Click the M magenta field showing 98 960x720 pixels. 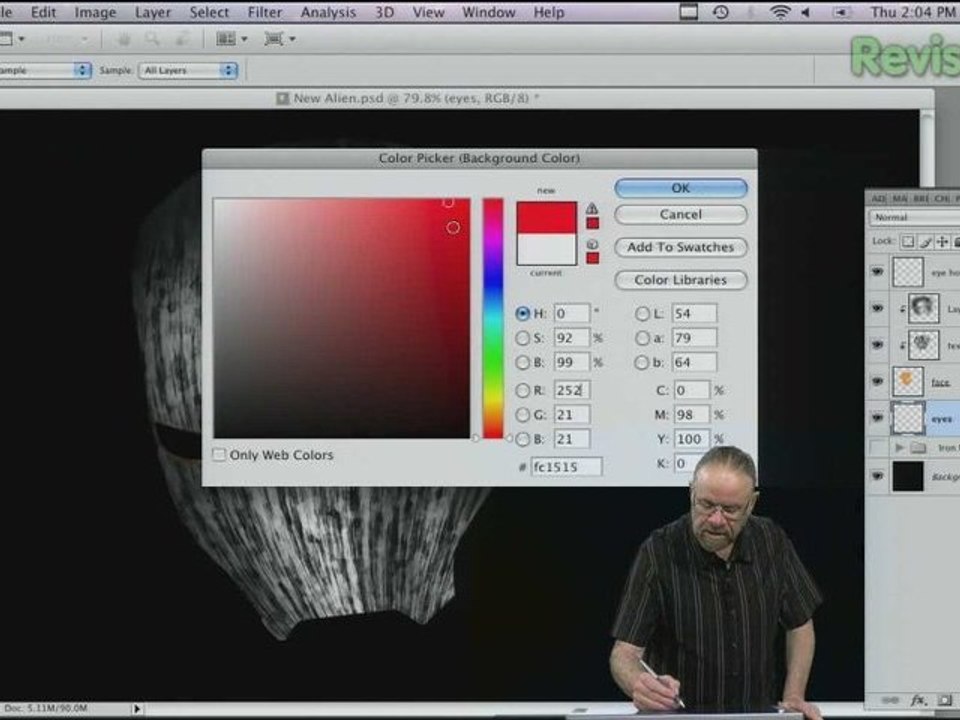coord(692,414)
